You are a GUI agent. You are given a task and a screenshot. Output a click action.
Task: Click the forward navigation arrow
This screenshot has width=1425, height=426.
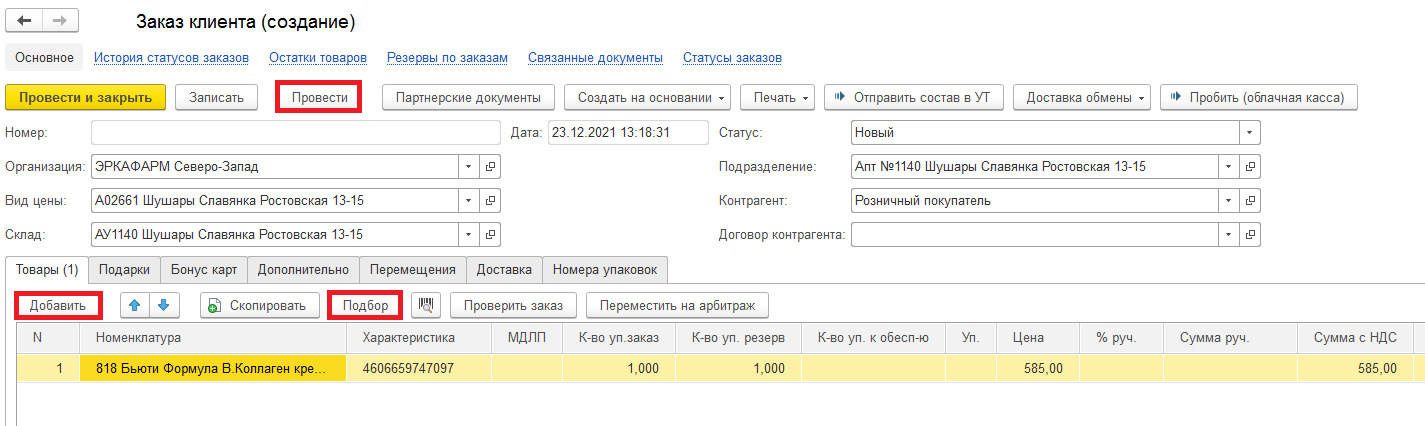[x=59, y=21]
